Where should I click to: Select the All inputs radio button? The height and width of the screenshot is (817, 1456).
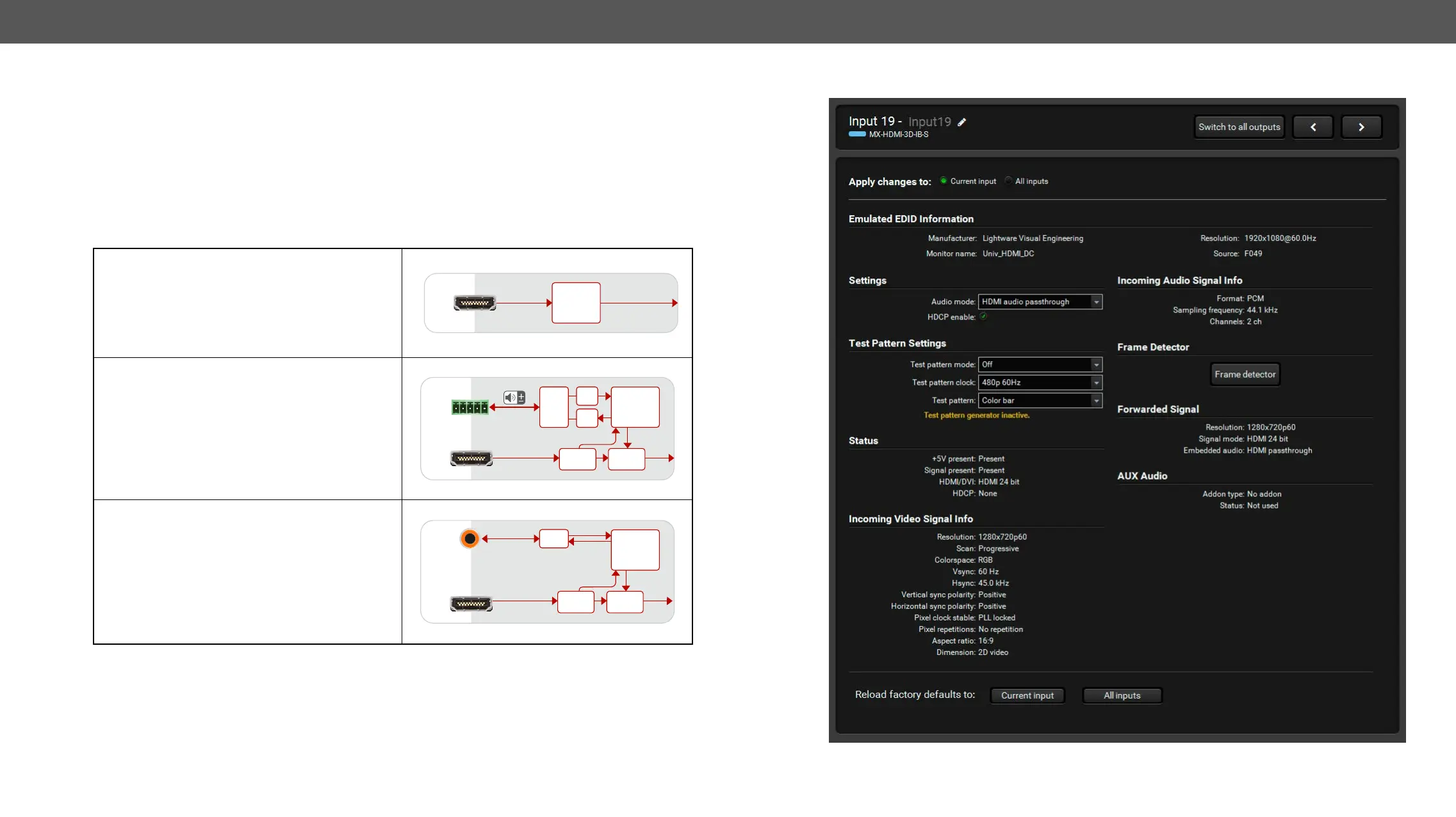(1008, 181)
